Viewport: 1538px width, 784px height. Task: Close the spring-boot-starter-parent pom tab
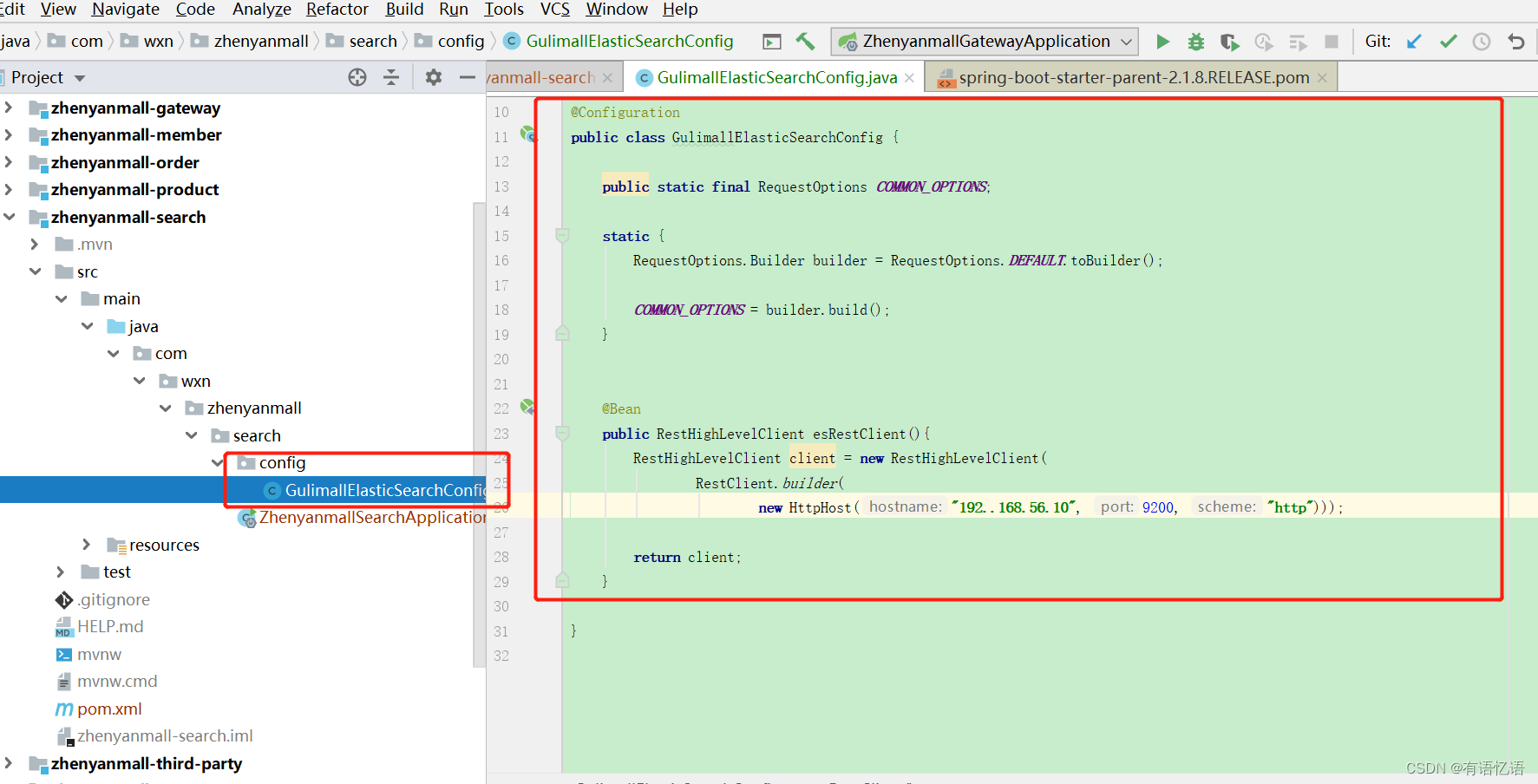[1322, 77]
